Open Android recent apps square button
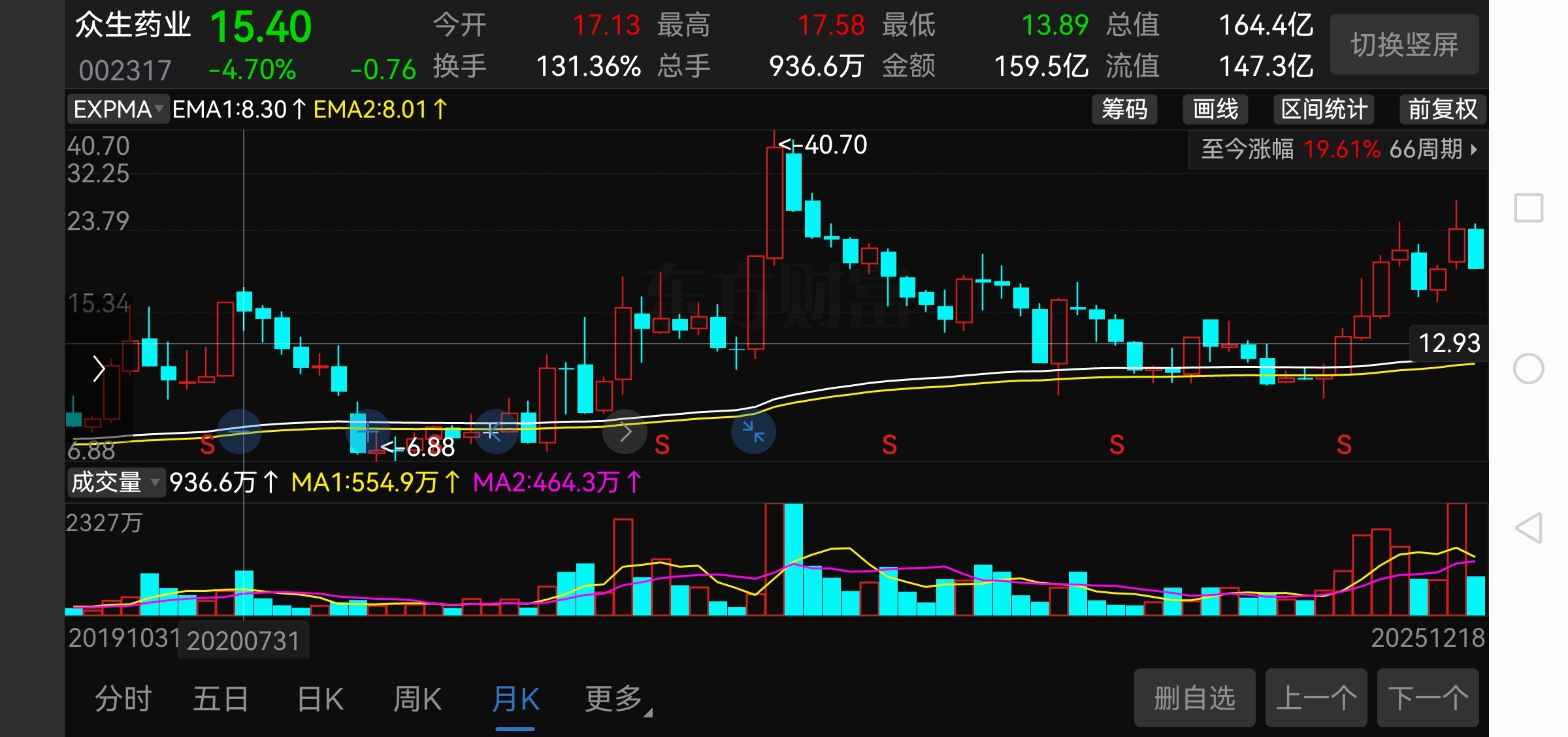Viewport: 1568px width, 737px height. (x=1528, y=208)
